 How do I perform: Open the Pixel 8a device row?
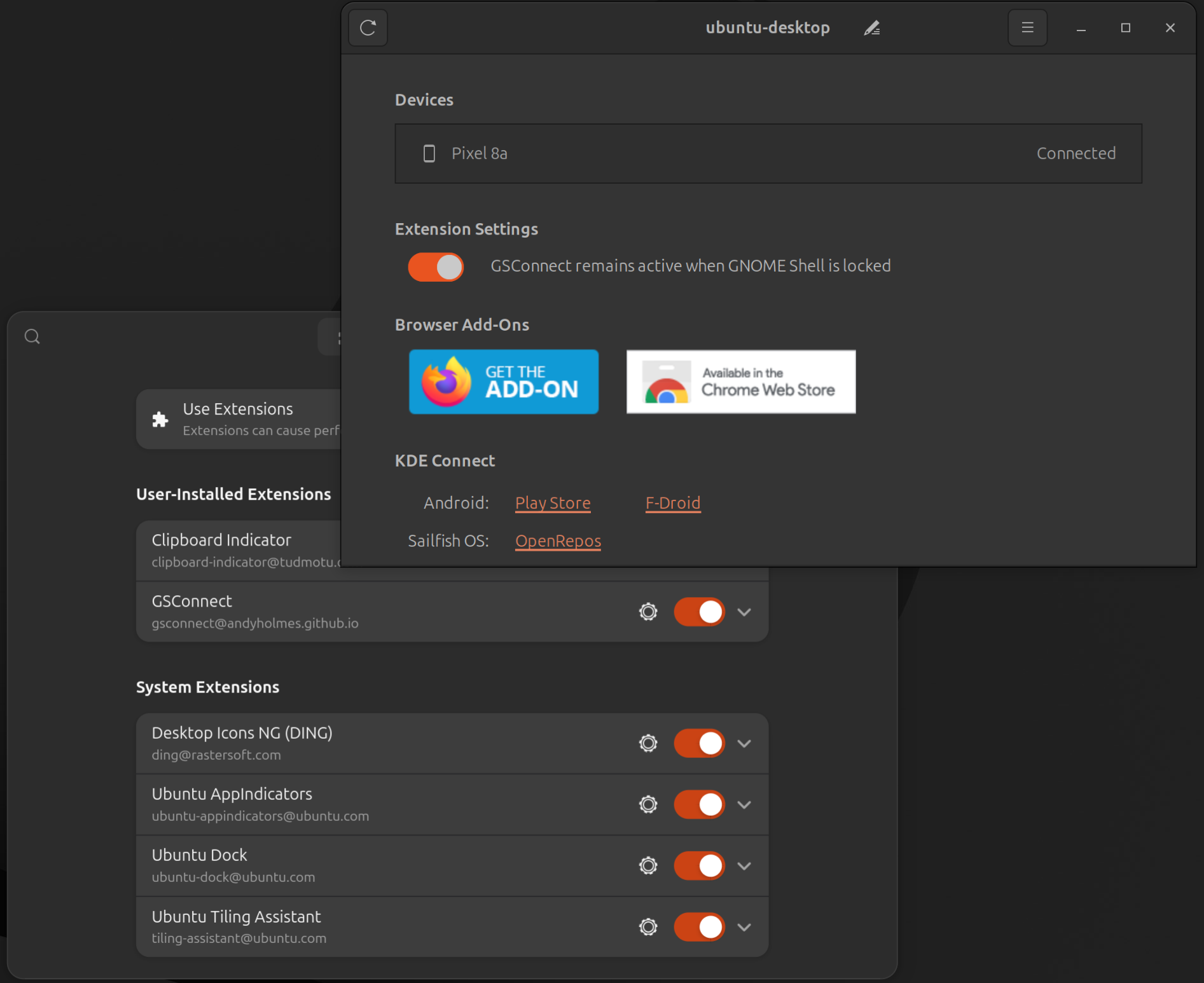768,153
